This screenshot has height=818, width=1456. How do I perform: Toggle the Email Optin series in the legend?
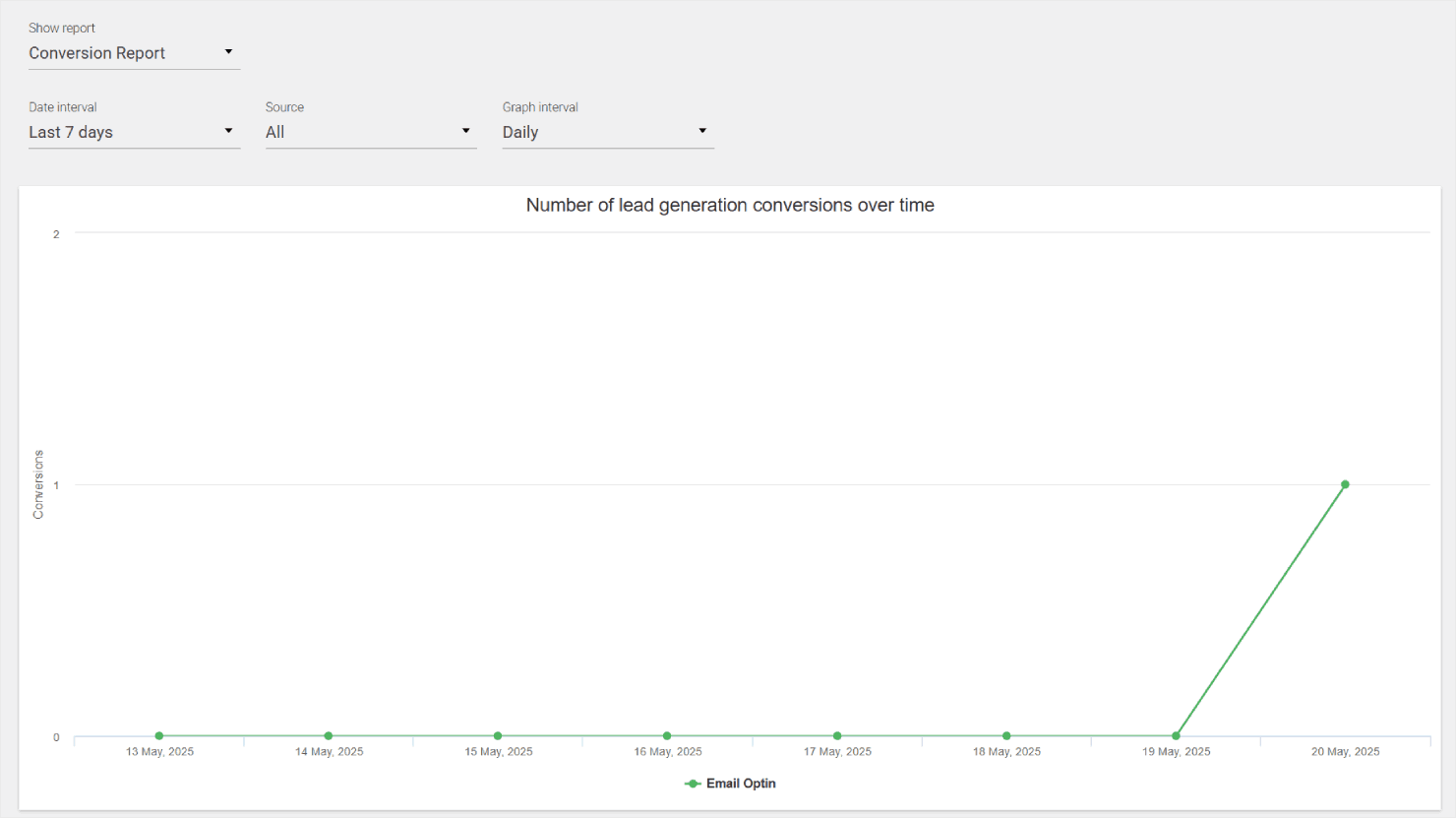coord(730,783)
